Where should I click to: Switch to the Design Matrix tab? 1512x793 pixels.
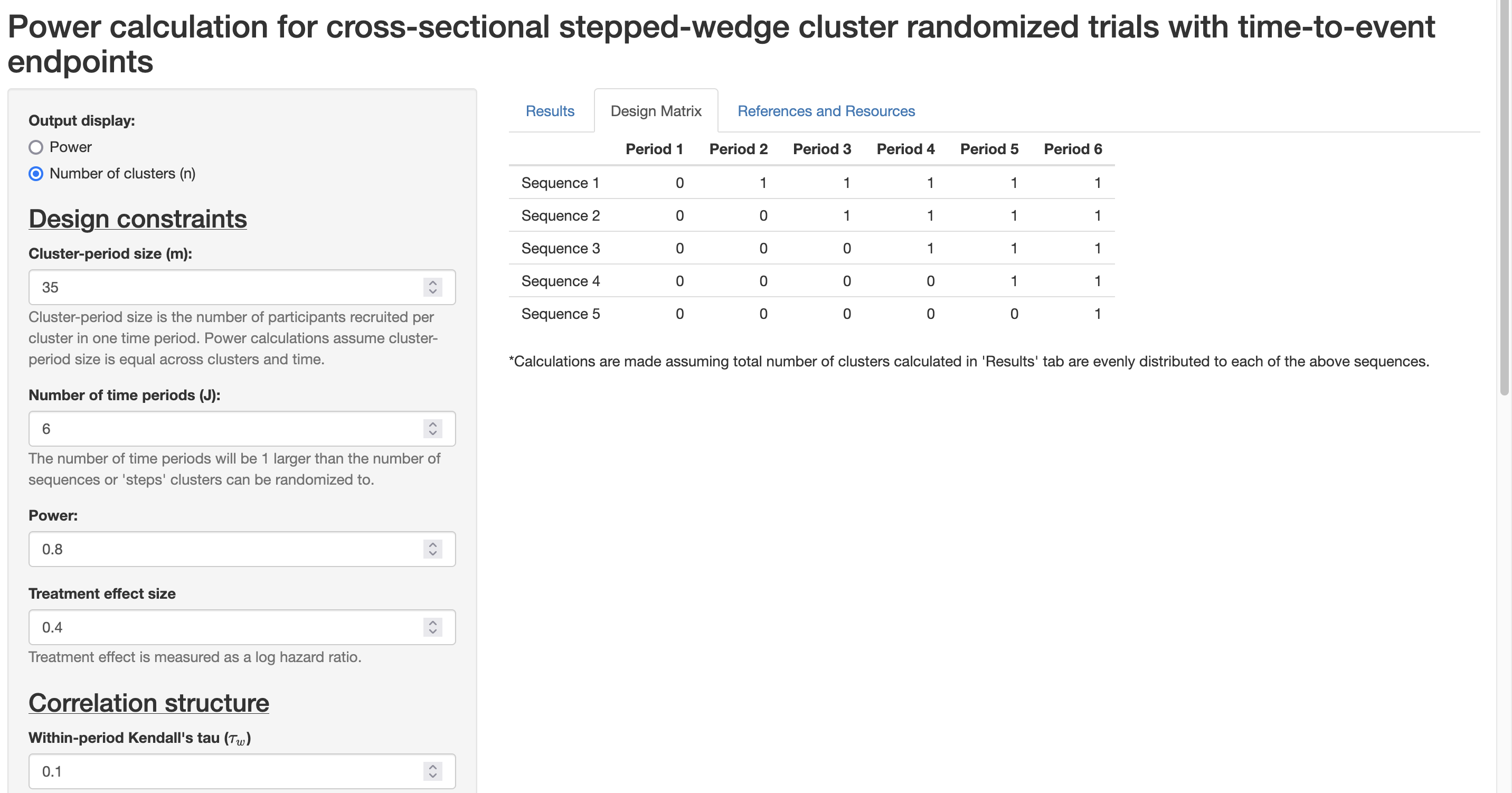(x=656, y=111)
